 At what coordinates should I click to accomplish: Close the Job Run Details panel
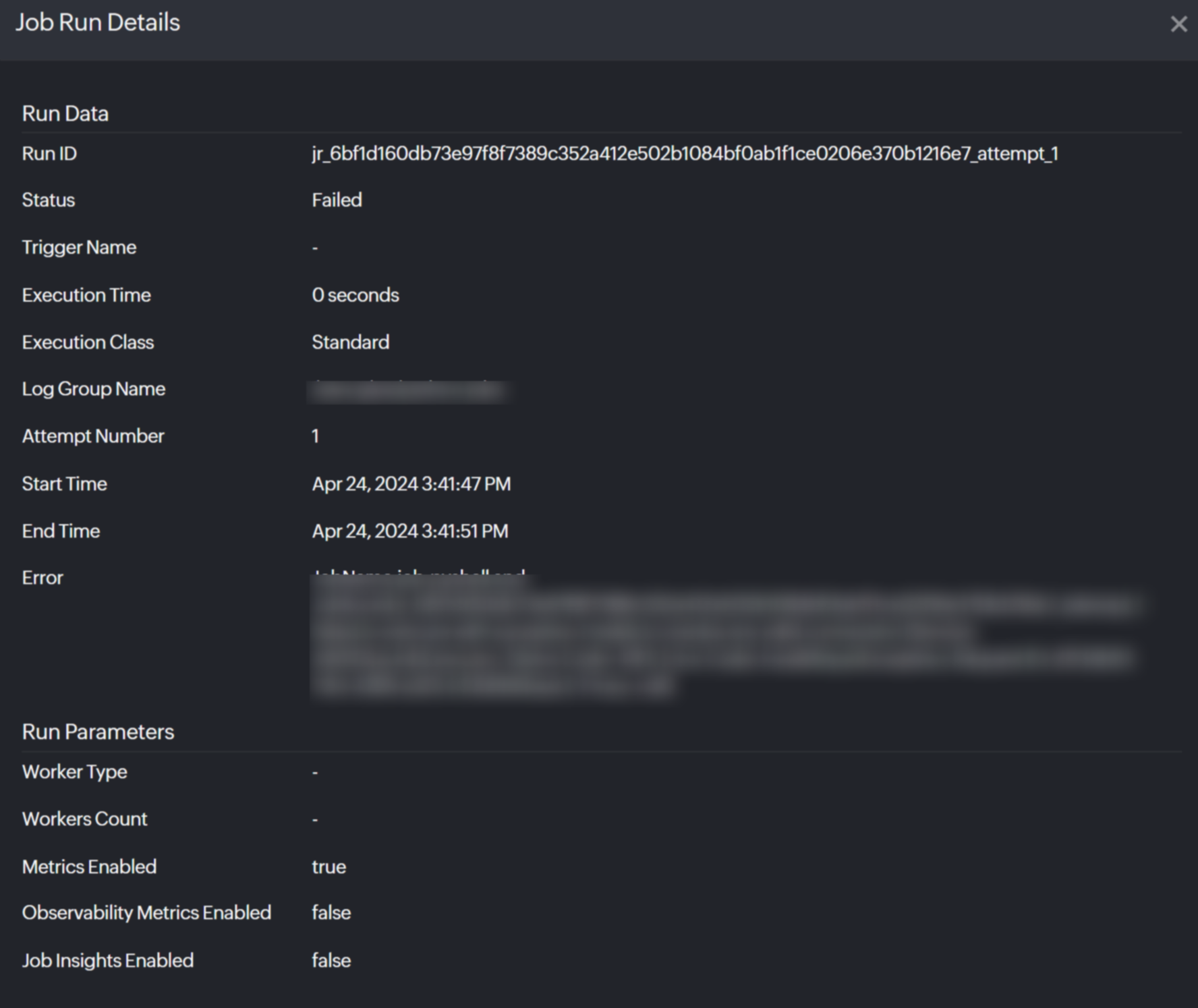click(x=1178, y=24)
